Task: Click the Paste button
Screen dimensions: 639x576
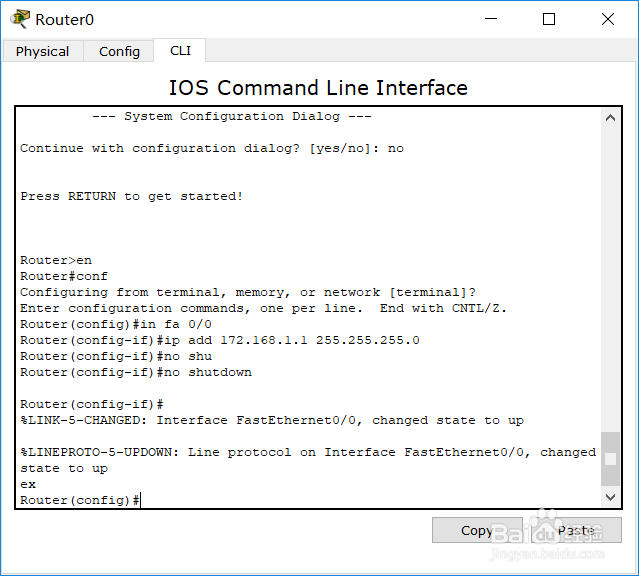Action: point(576,530)
